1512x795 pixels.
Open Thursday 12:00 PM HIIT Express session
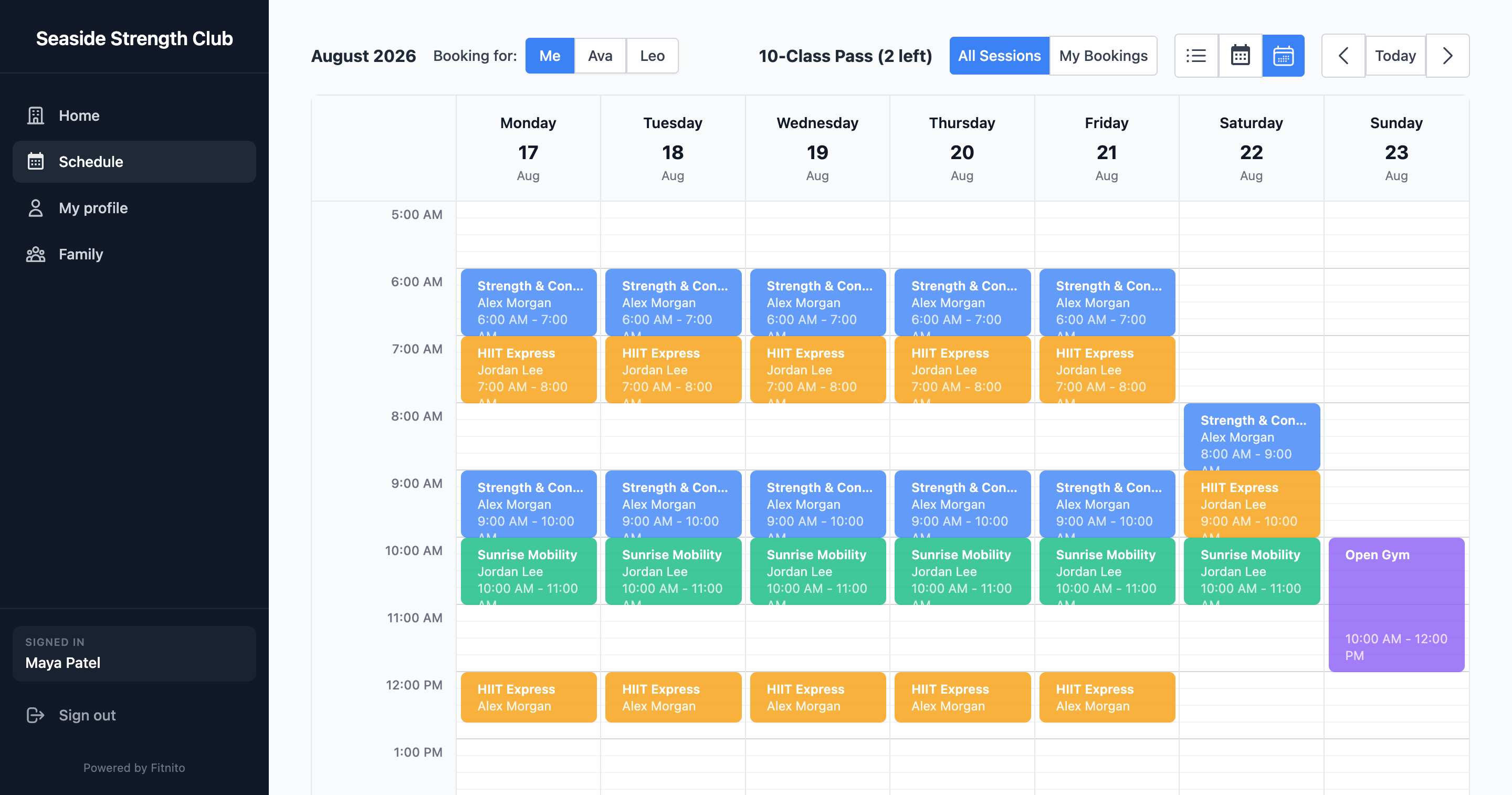[963, 697]
